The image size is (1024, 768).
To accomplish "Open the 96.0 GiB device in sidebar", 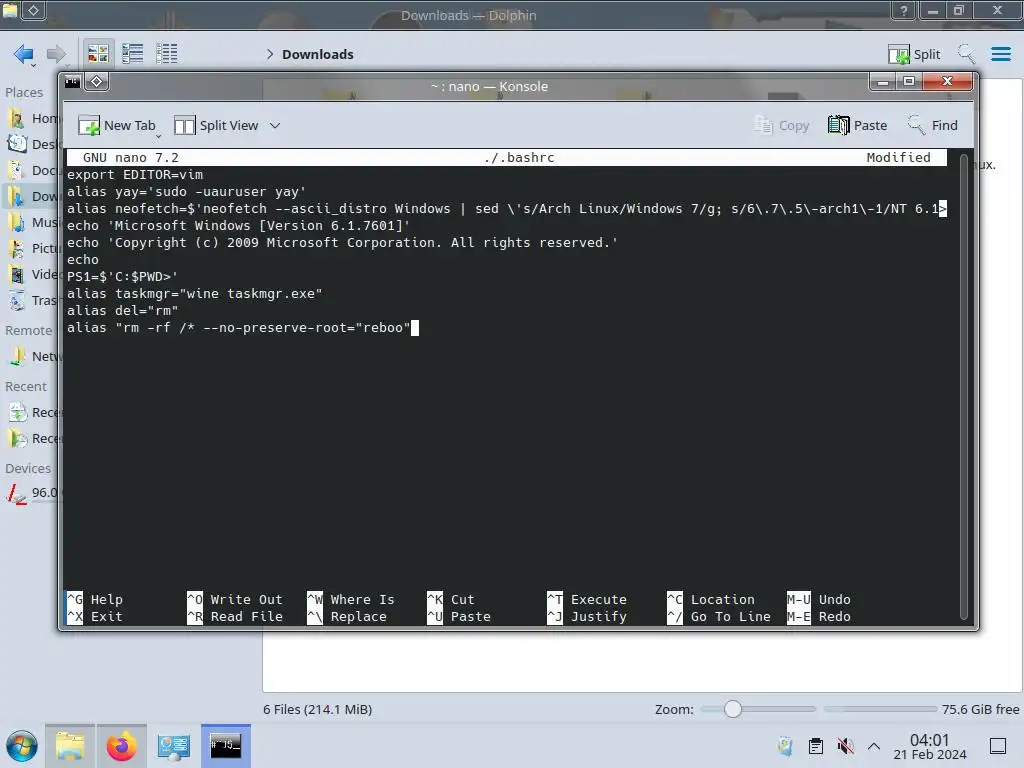I will (x=33, y=493).
